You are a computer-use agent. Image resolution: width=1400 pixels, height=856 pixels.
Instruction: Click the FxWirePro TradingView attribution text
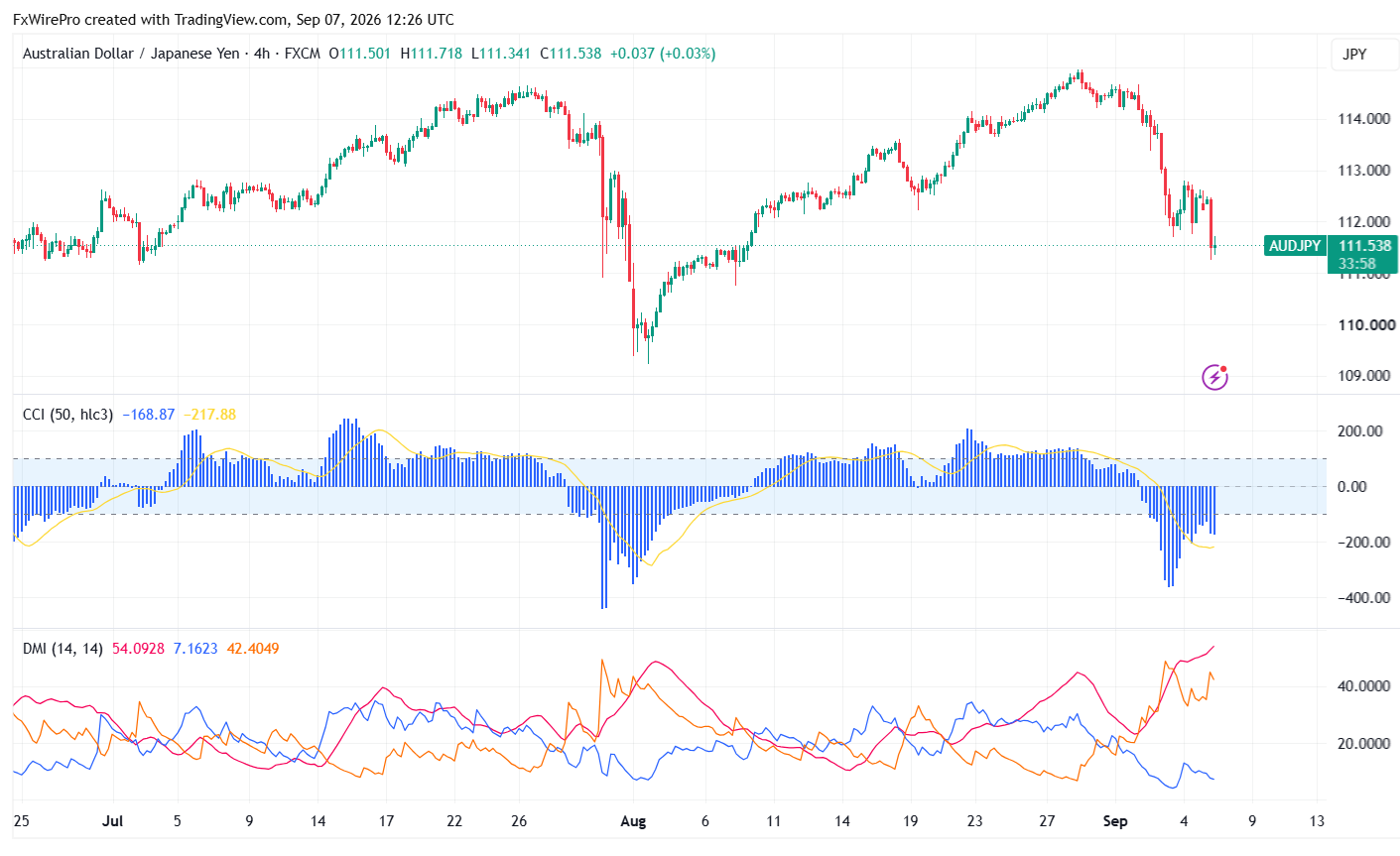point(233,19)
